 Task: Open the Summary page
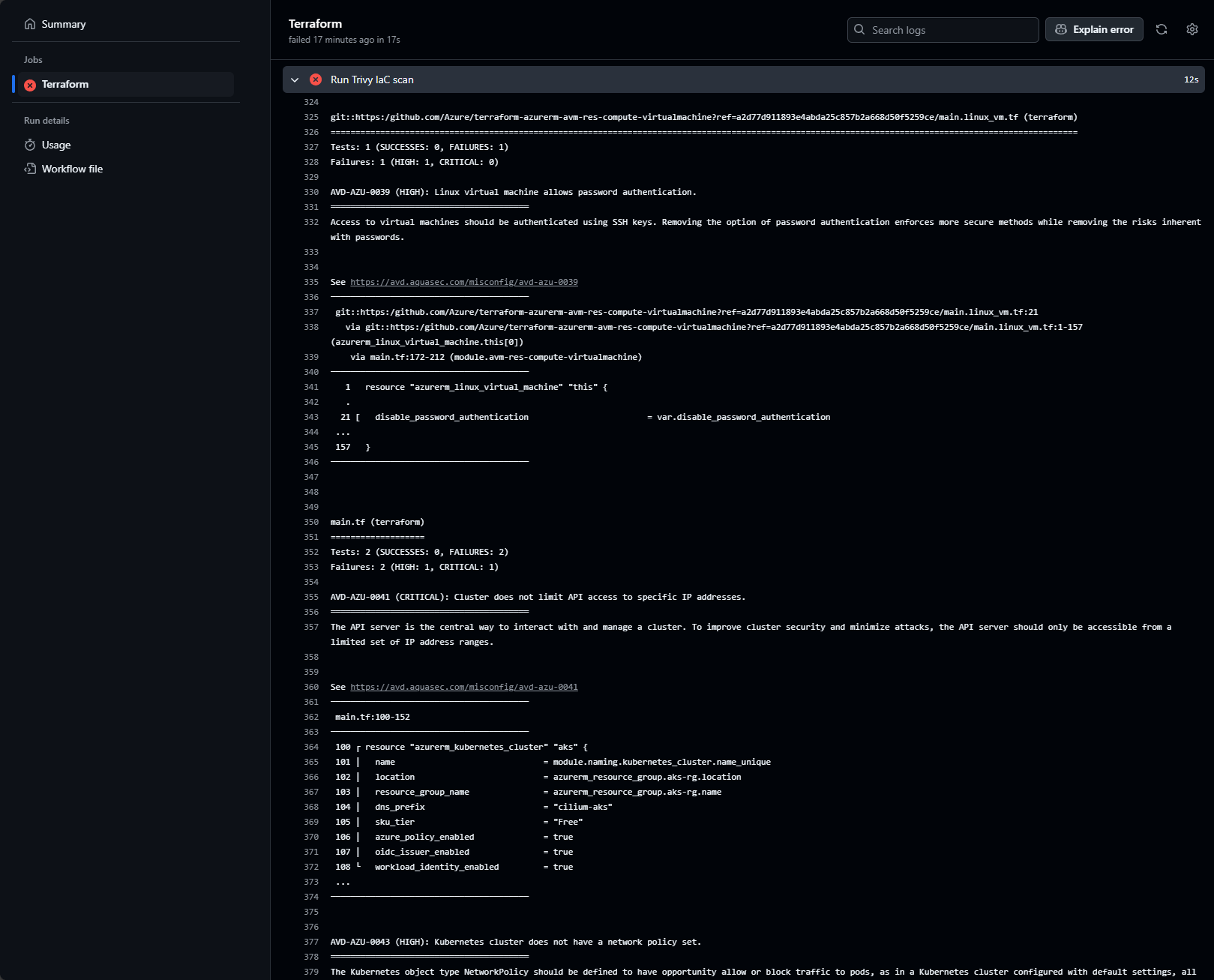[x=64, y=24]
